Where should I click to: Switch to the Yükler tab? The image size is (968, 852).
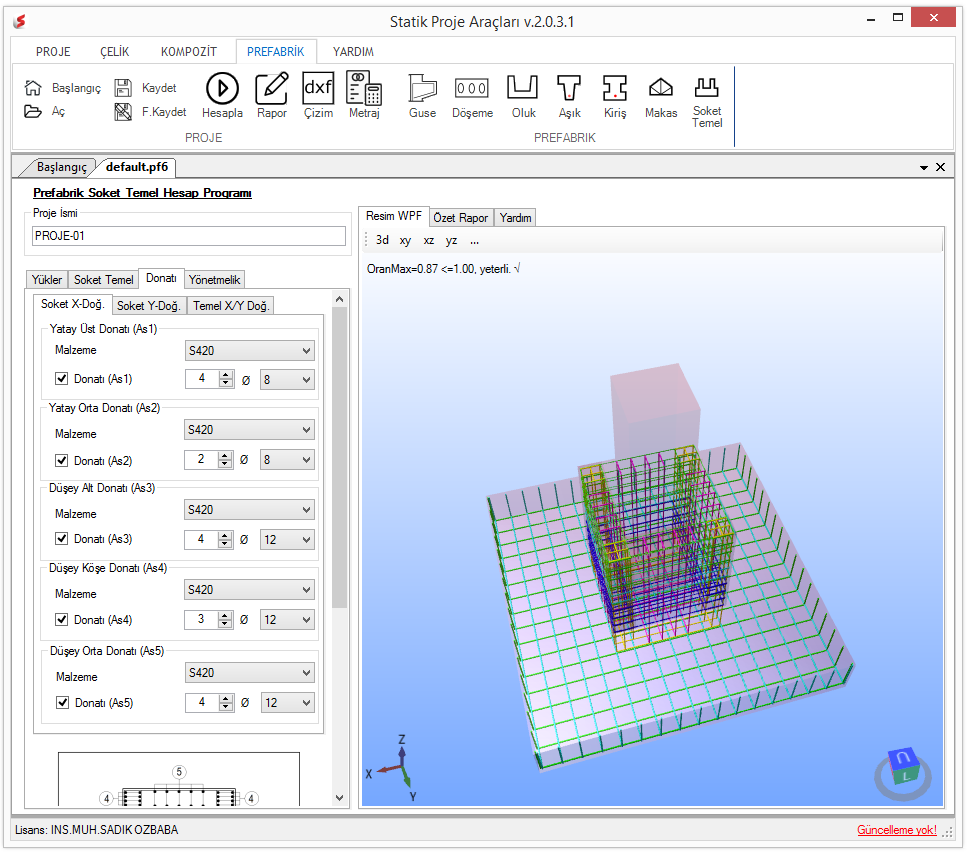point(47,280)
